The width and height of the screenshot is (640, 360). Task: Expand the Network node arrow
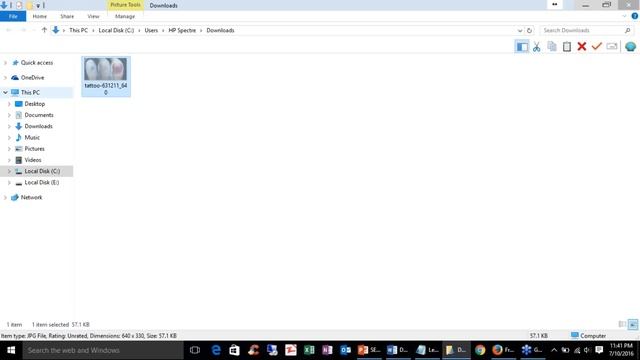coord(5,198)
